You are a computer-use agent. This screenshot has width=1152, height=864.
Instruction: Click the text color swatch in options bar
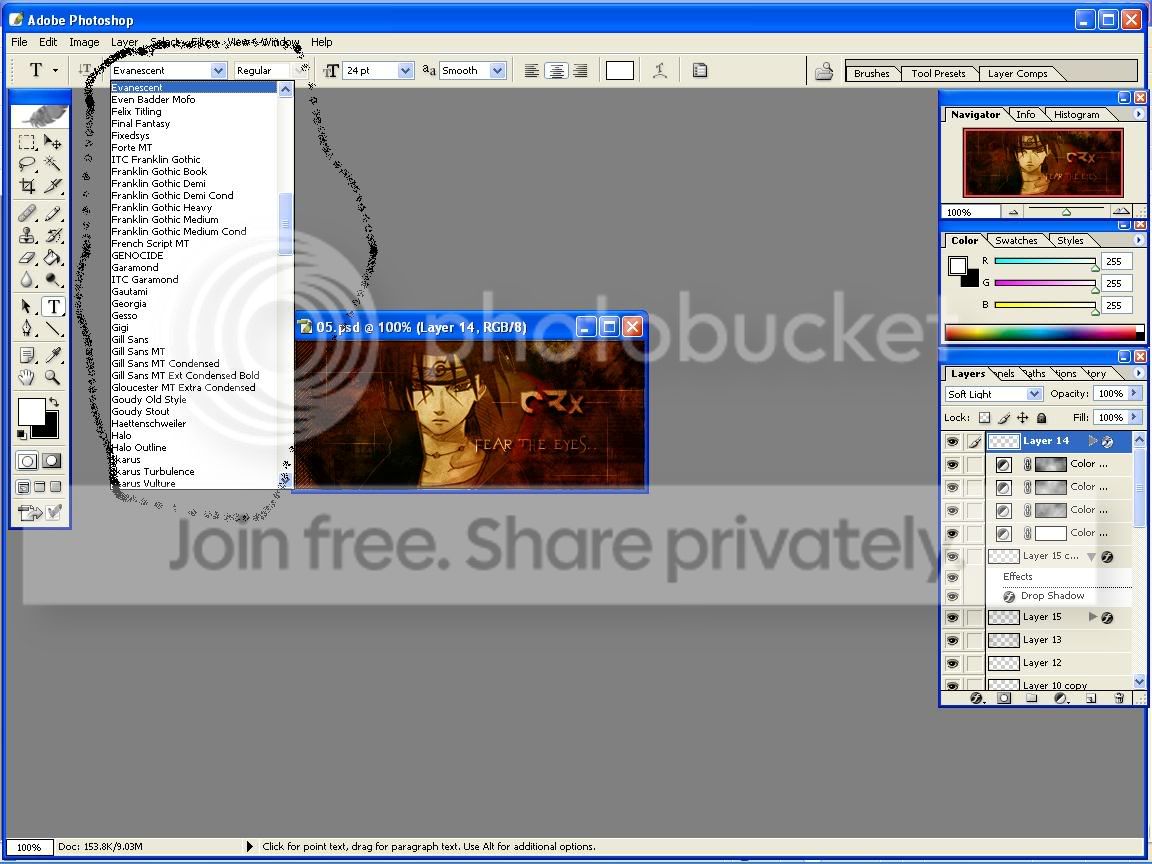coord(619,71)
